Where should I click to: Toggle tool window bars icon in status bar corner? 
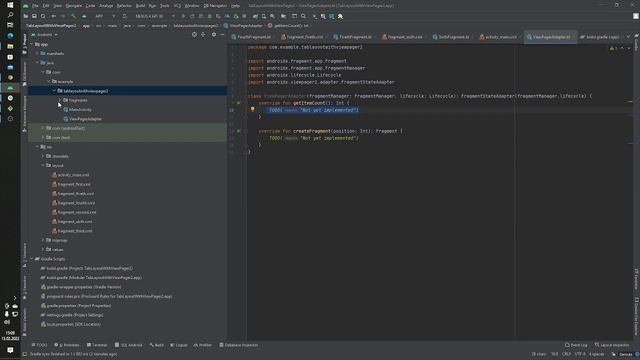point(25,354)
